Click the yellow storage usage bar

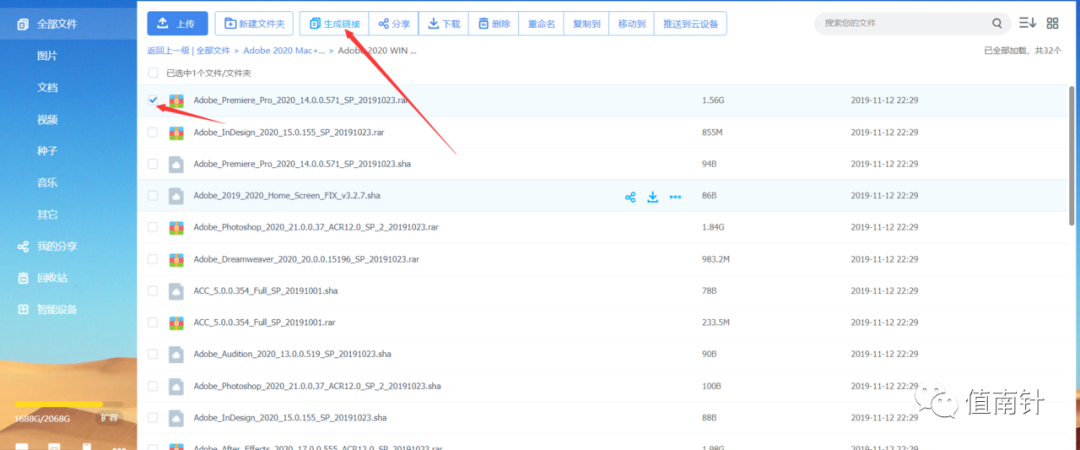[x=59, y=404]
